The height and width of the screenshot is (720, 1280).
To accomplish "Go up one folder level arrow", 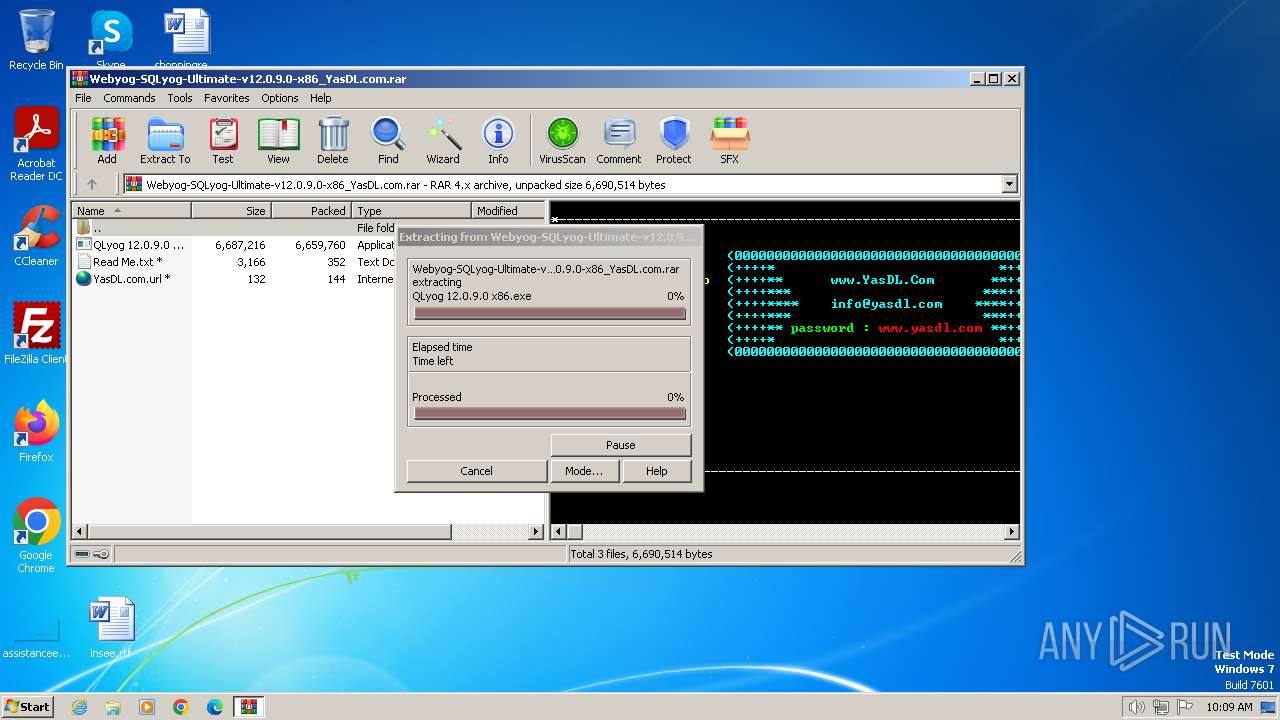I will pyautogui.click(x=92, y=184).
